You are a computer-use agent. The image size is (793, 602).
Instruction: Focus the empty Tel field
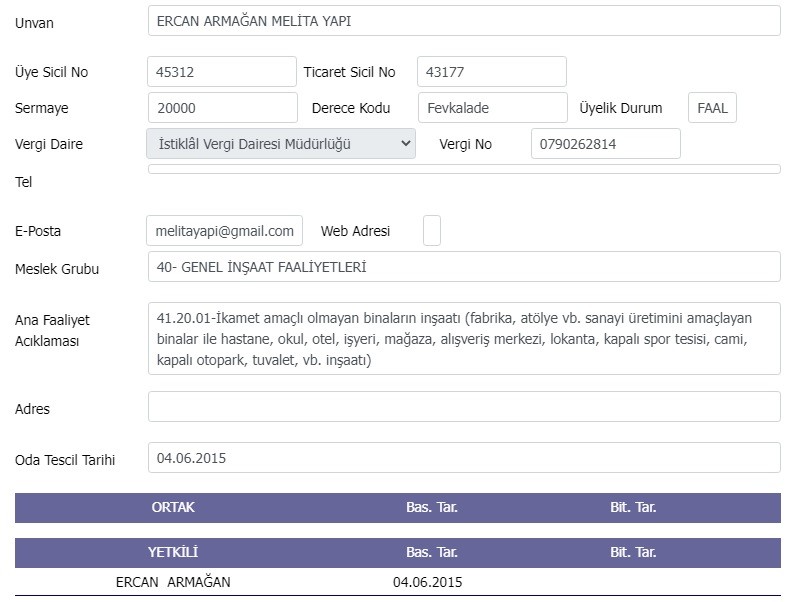click(x=464, y=169)
